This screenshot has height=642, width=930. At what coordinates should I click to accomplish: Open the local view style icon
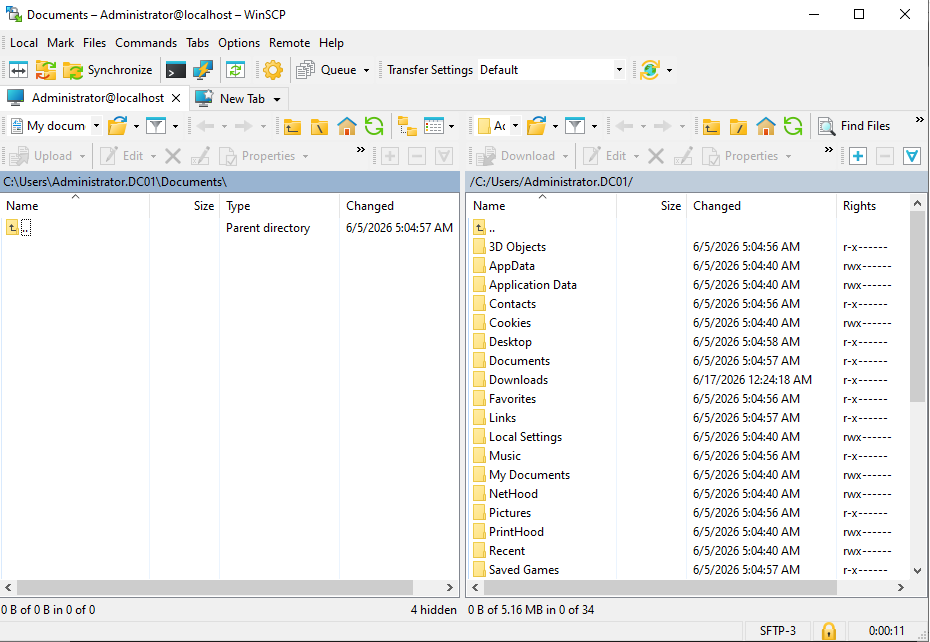[434, 126]
